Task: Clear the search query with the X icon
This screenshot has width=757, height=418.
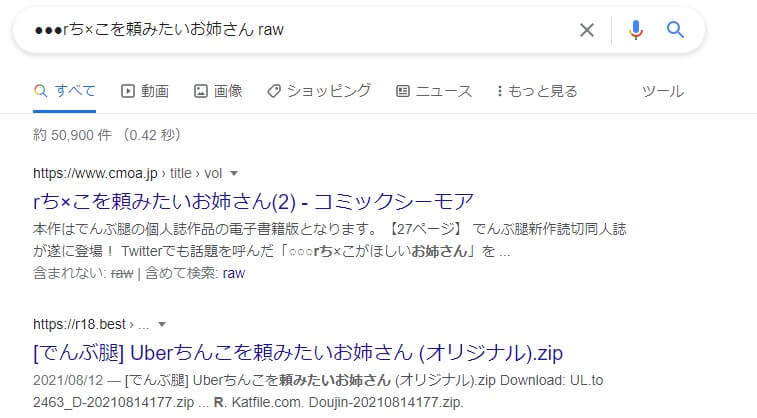Action: click(587, 30)
